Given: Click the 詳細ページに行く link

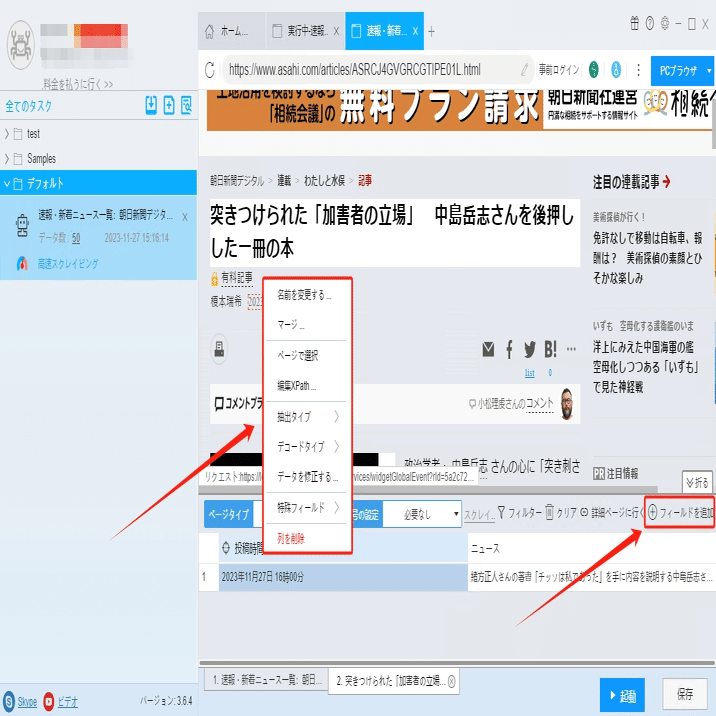Looking at the screenshot, I should 612,512.
